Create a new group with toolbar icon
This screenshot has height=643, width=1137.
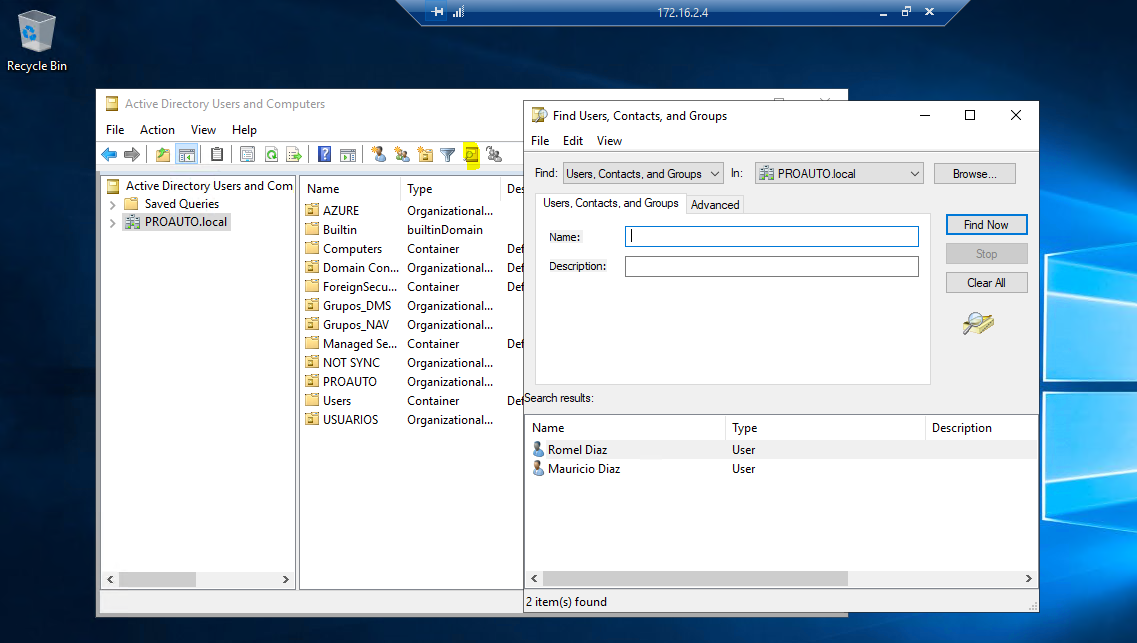click(x=402, y=154)
